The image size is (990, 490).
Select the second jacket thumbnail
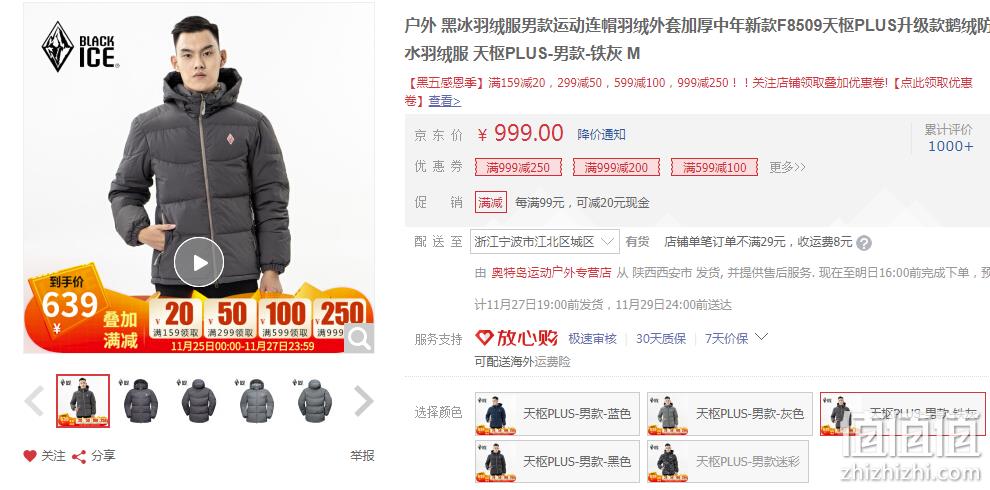click(x=141, y=401)
